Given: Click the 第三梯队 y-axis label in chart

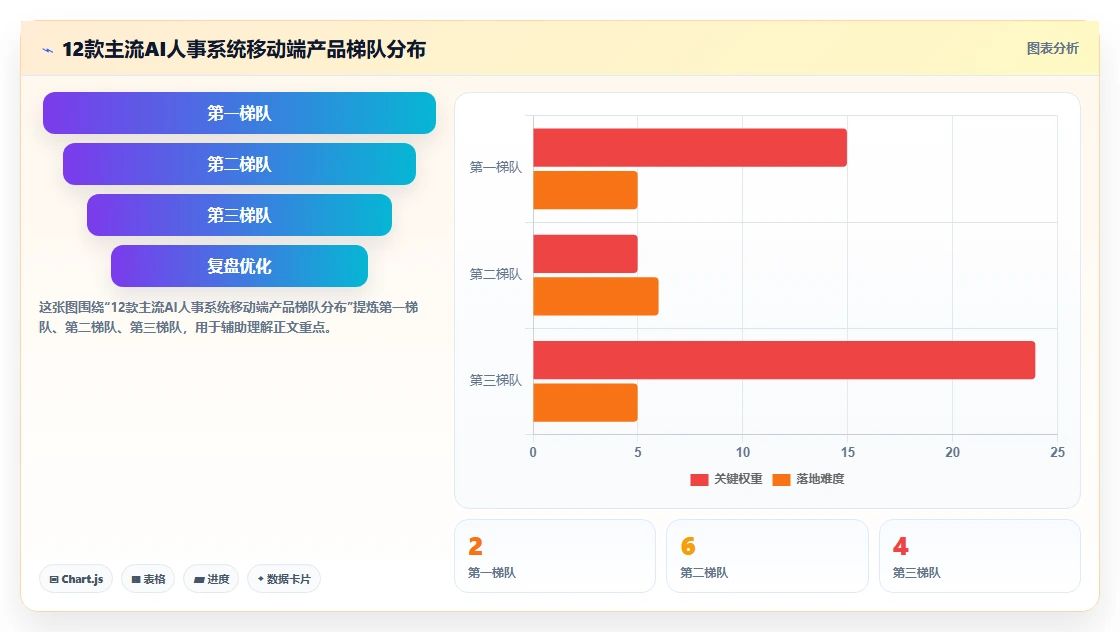Looking at the screenshot, I should pos(495,381).
